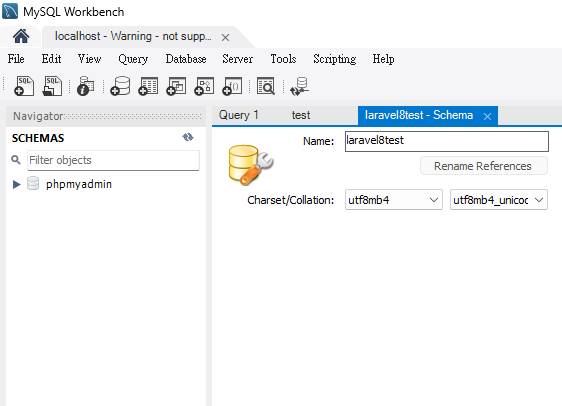Create a new view icon
This screenshot has width=562, height=406.
[176, 86]
